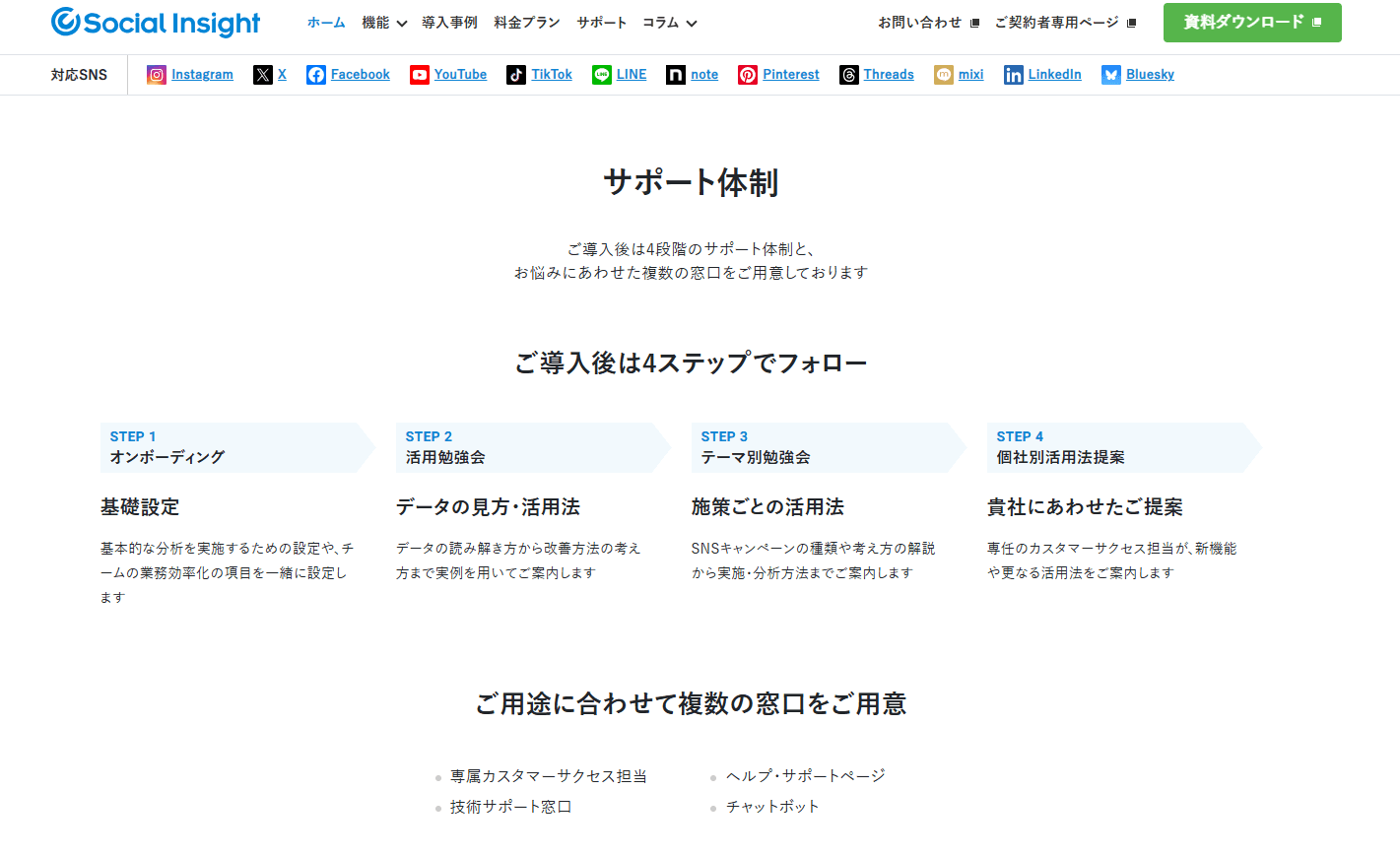Click the Instagram icon in SNS bar
Viewport: 1400px width, 856px height.
(157, 75)
